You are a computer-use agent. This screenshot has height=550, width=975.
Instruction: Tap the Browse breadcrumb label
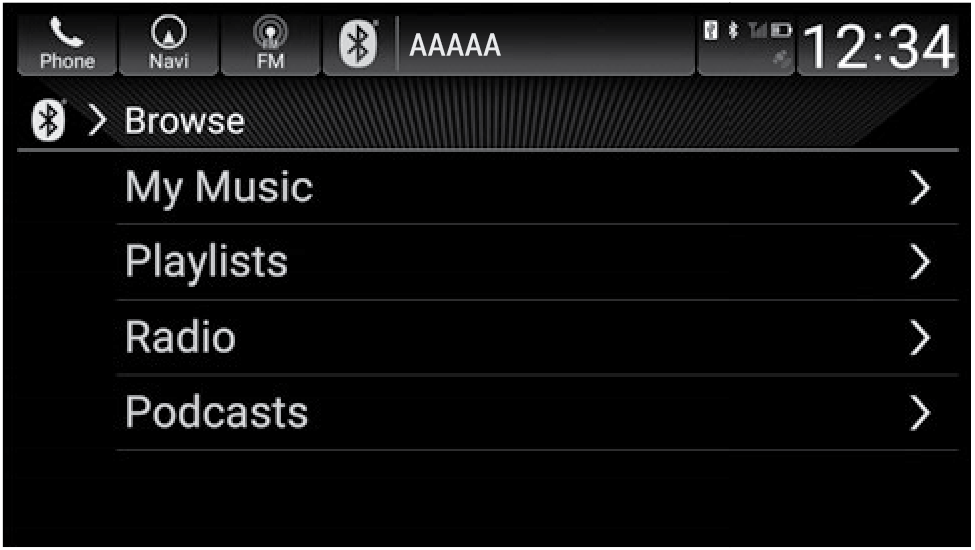(x=184, y=121)
